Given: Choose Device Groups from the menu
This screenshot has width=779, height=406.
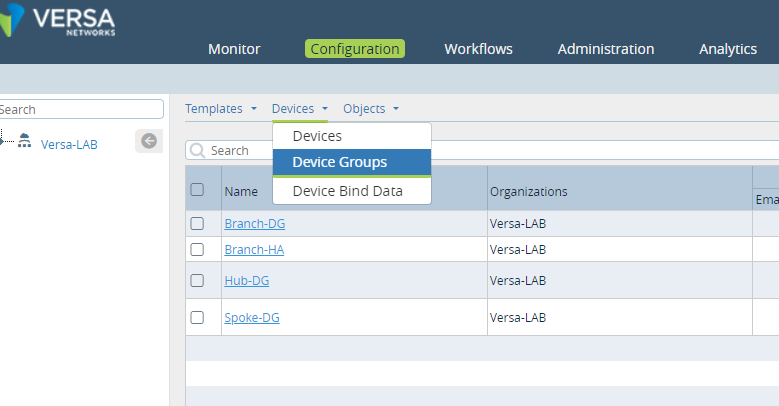Looking at the screenshot, I should tap(339, 162).
